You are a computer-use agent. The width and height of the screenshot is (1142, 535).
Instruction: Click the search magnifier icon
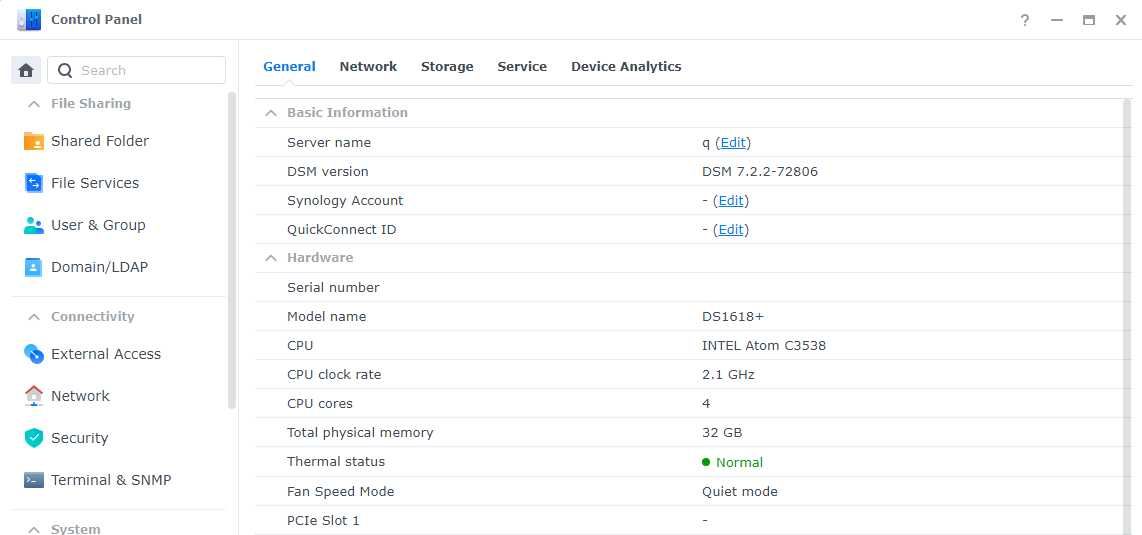click(65, 71)
